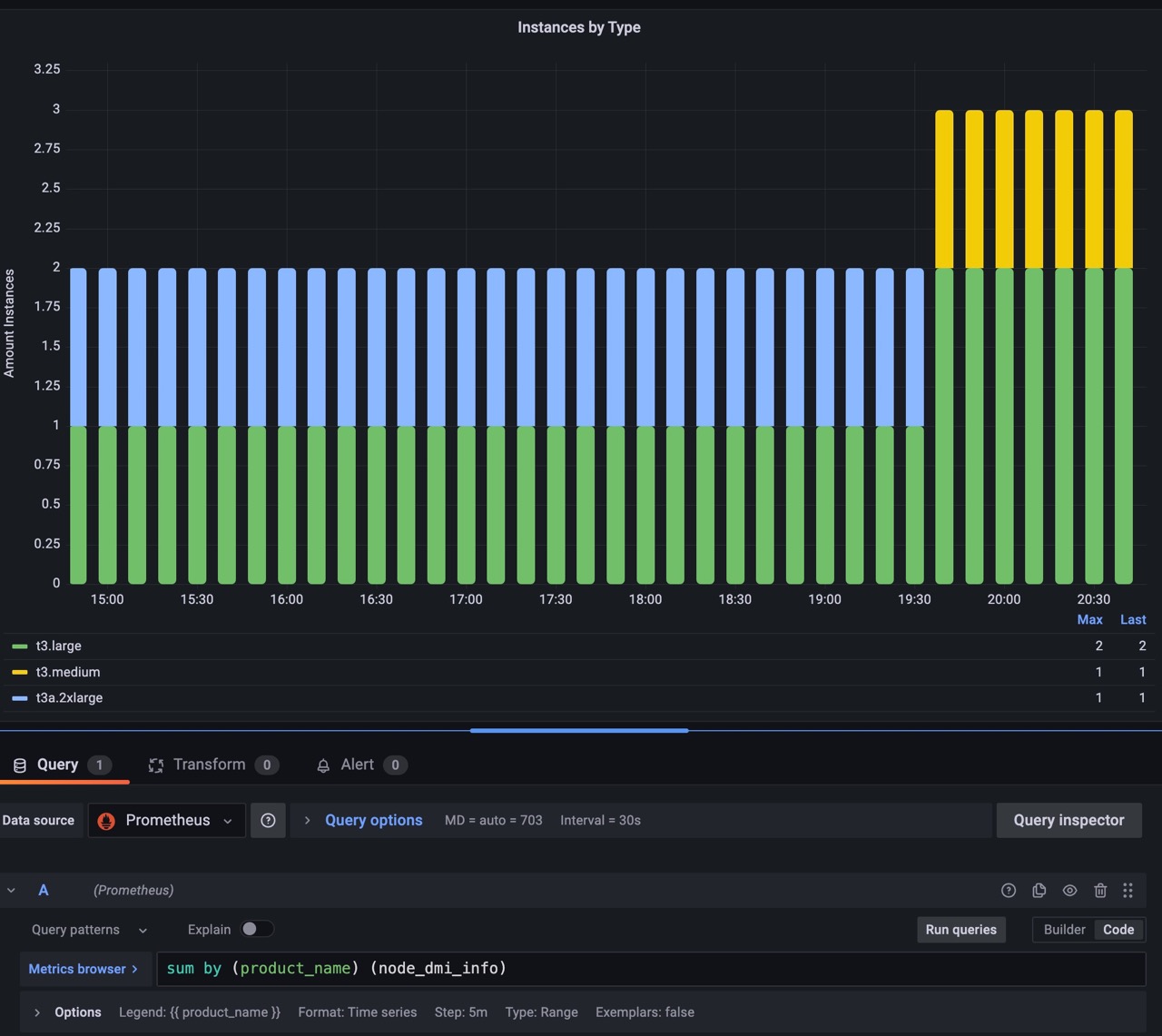Open the data source help icon
This screenshot has width=1162, height=1036.
[268, 821]
